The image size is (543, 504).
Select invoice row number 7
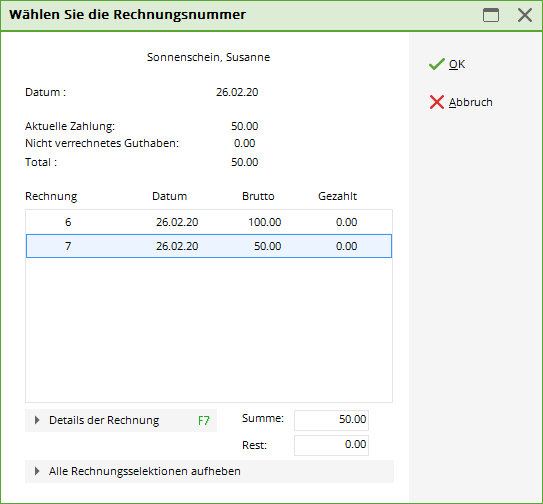[x=209, y=246]
